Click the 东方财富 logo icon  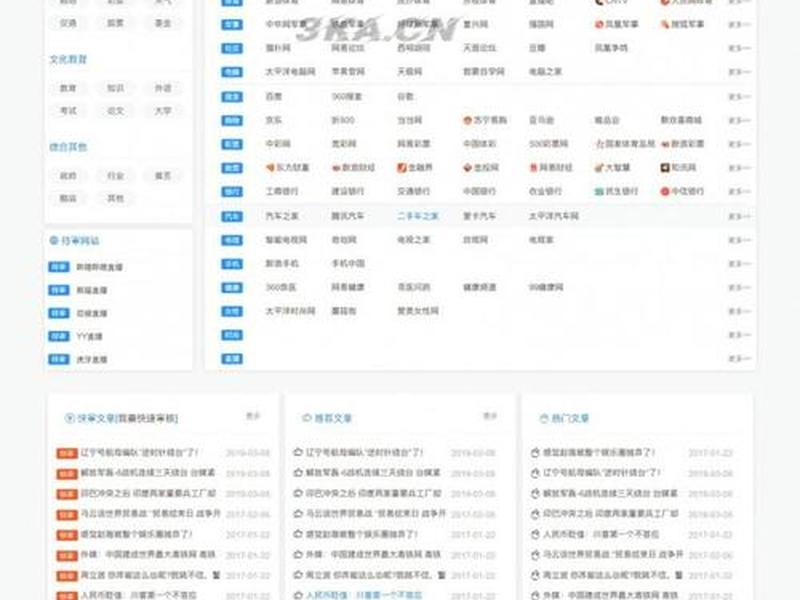click(x=270, y=167)
